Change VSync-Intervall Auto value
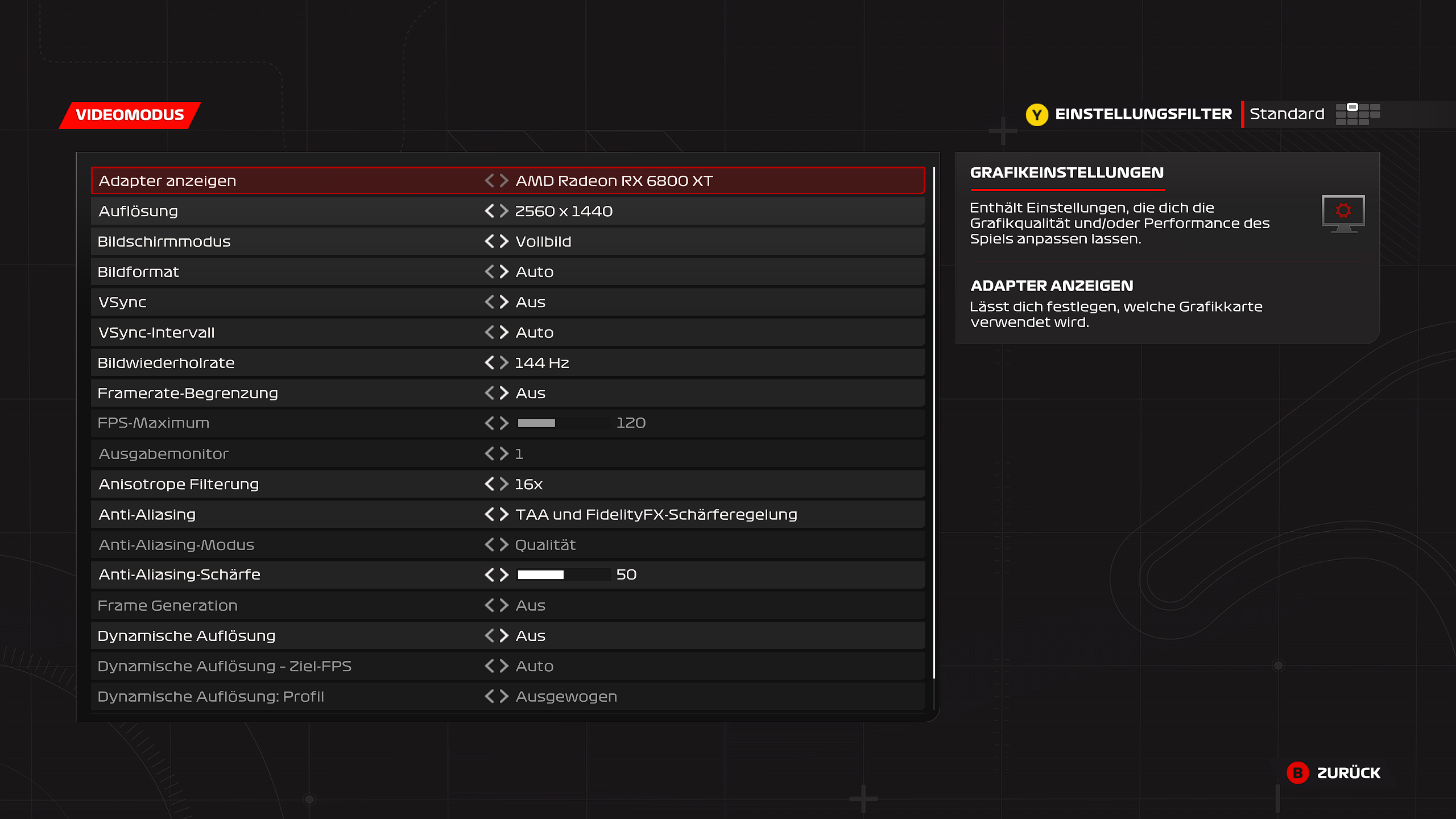 (x=534, y=333)
